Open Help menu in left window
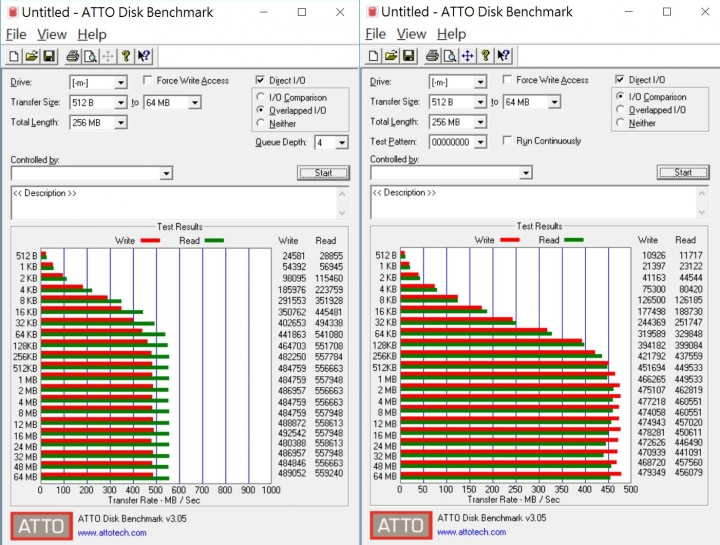The height and width of the screenshot is (545, 720). point(92,34)
